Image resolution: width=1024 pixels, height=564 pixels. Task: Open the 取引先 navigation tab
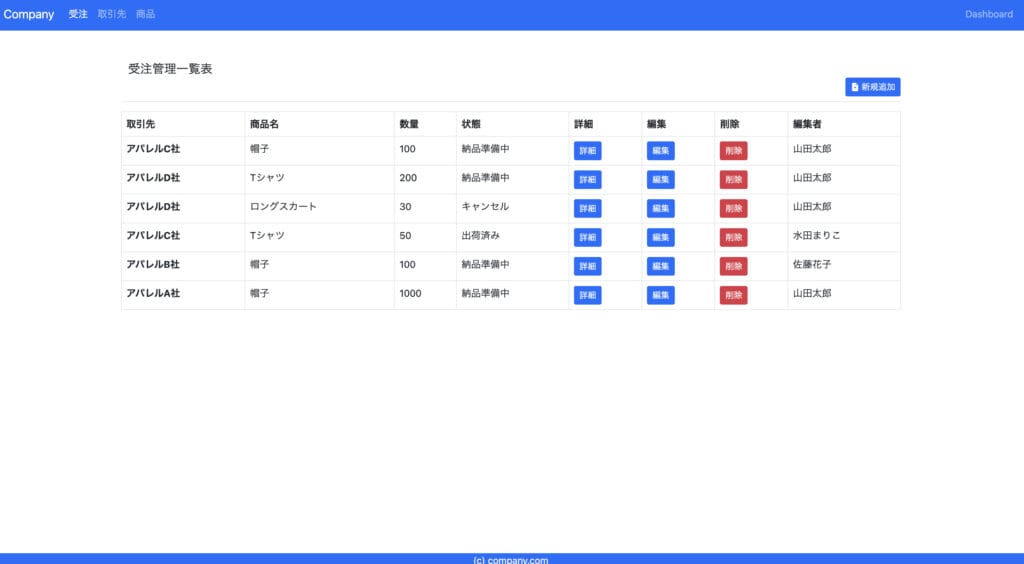point(112,14)
